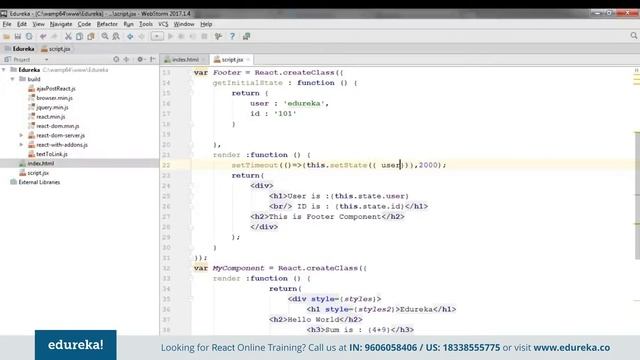Screen dimensions: 640x360
Task: Click the Replace toolbar icon
Action: [116, 37]
